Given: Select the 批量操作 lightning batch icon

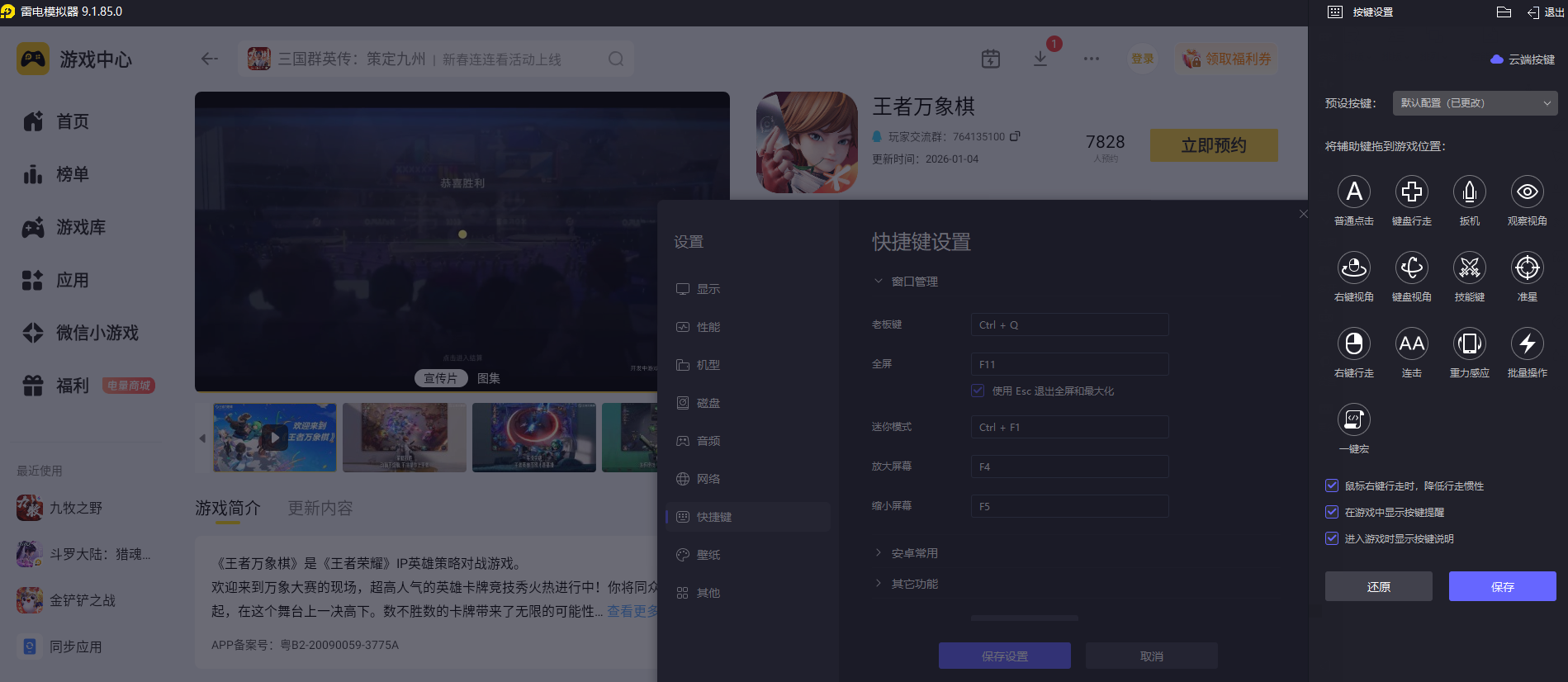Looking at the screenshot, I should click(x=1528, y=343).
